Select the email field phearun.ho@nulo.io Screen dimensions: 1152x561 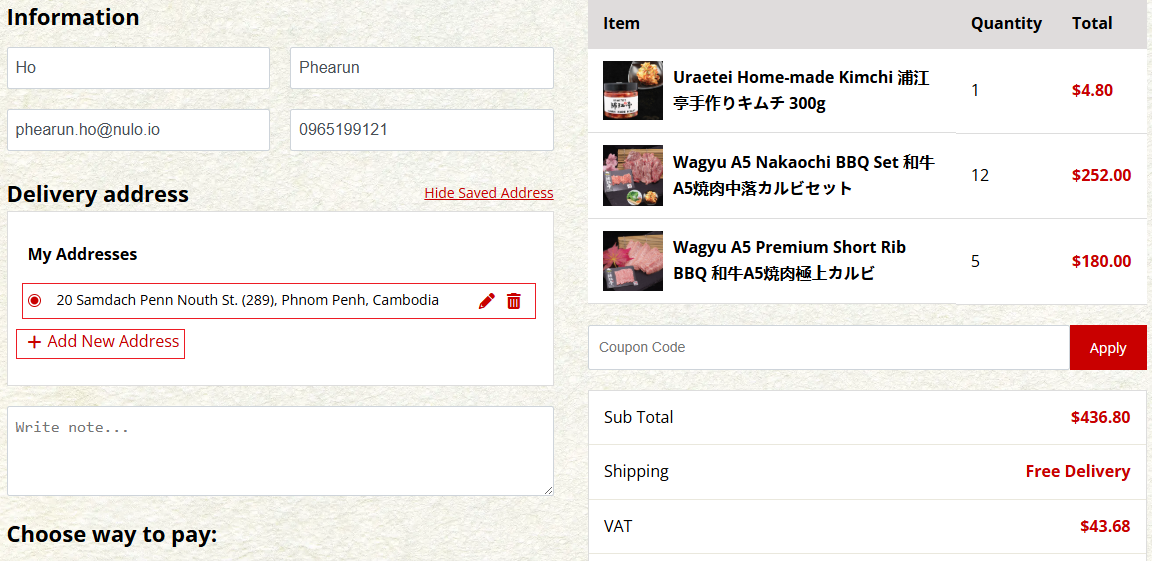(138, 130)
